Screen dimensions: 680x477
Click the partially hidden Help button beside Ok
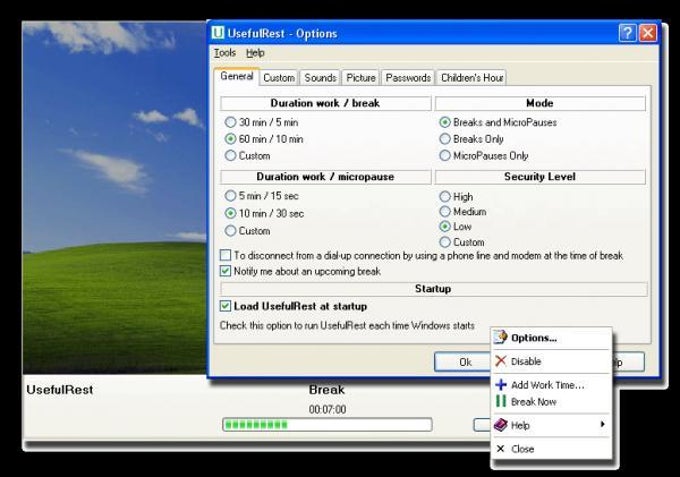tap(628, 362)
